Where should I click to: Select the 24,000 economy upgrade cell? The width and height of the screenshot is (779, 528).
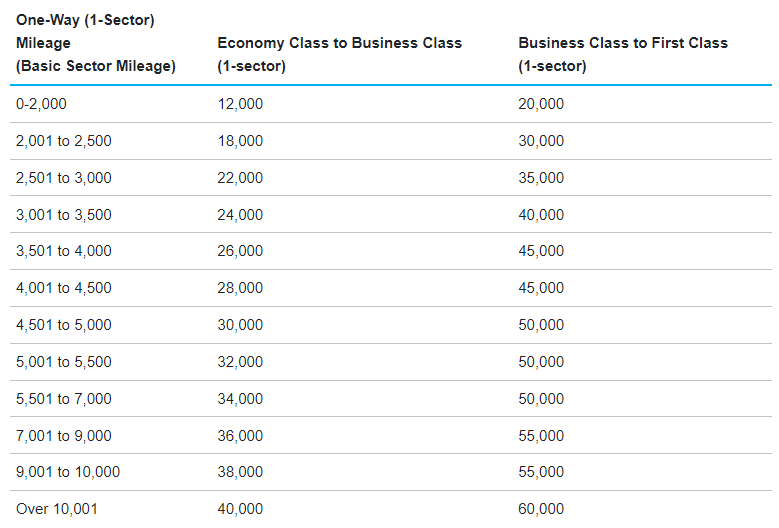(240, 215)
